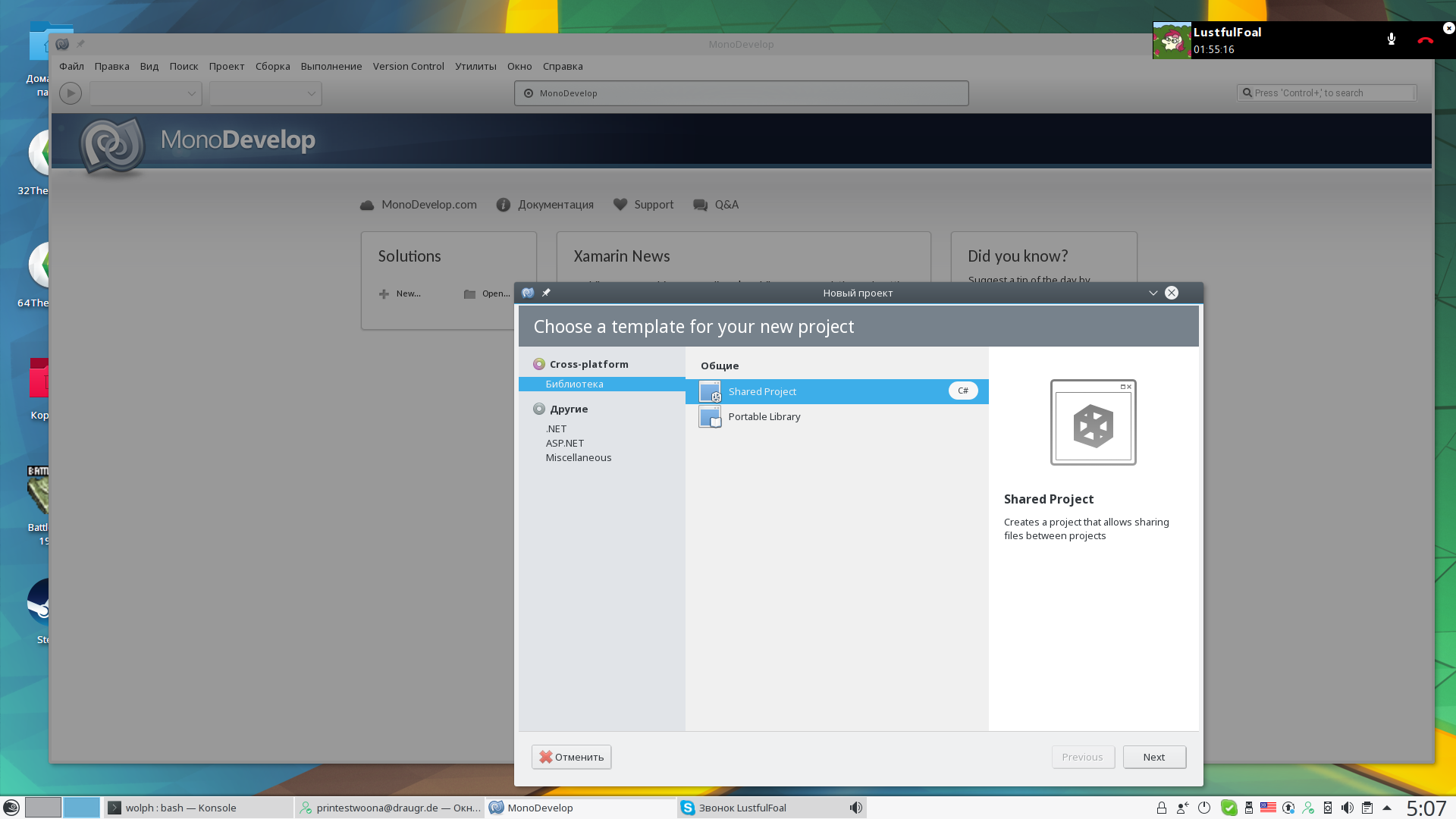Open the clipboard tray icon

coord(1367,808)
